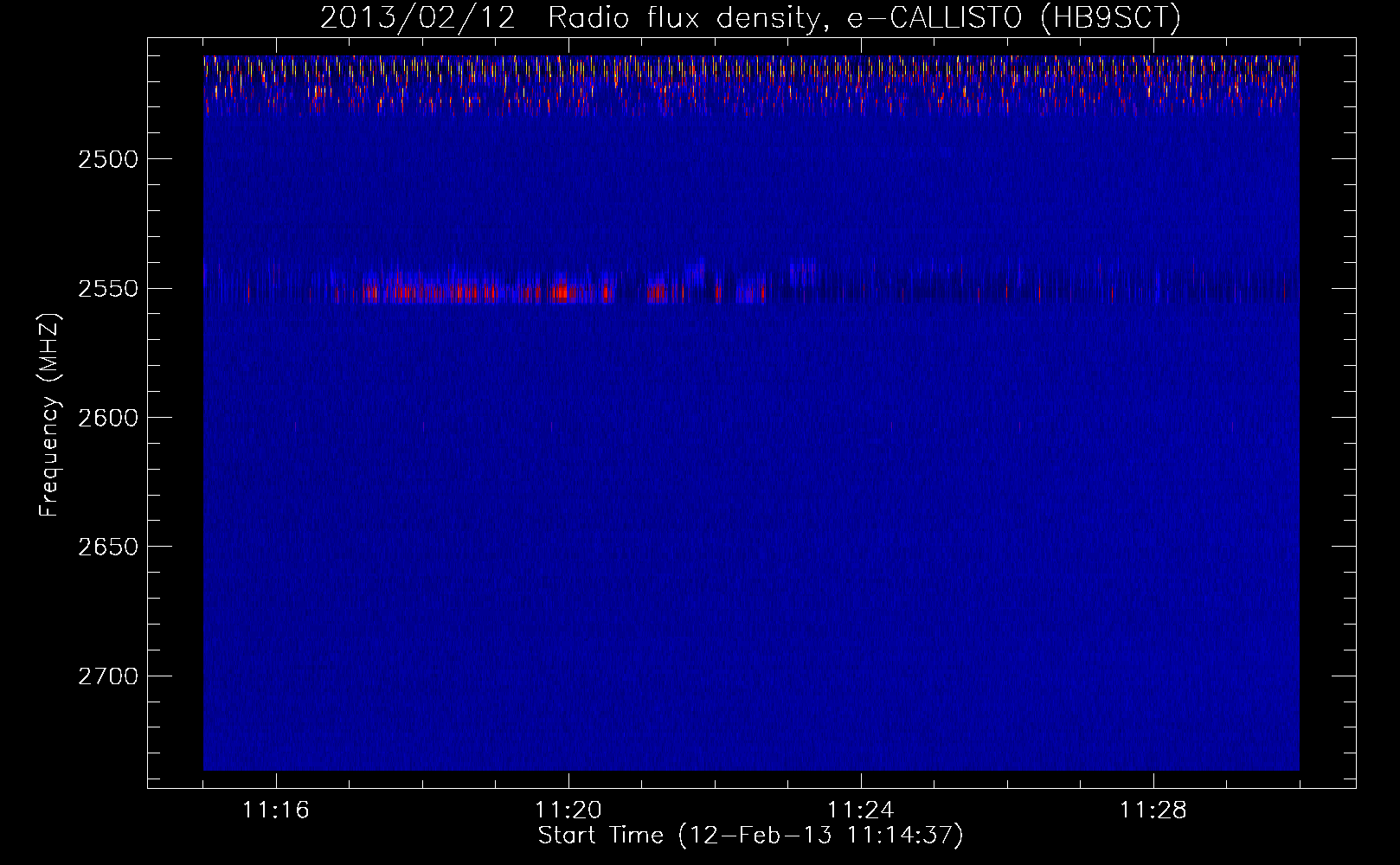Select the 2650 frequency axis label
The width and height of the screenshot is (1400, 865).
108,547
